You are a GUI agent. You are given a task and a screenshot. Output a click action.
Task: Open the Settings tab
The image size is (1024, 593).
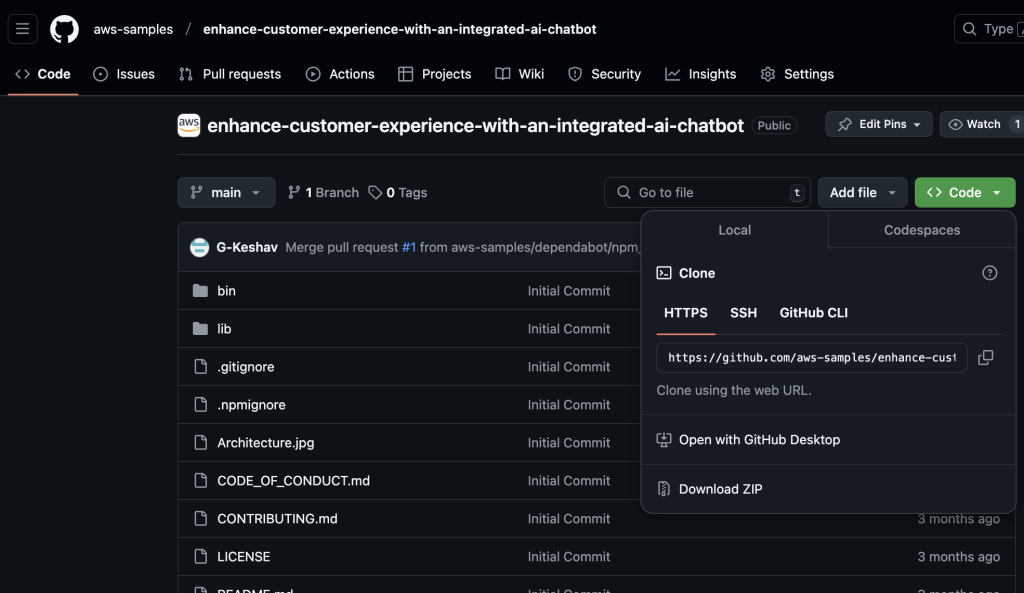point(797,74)
